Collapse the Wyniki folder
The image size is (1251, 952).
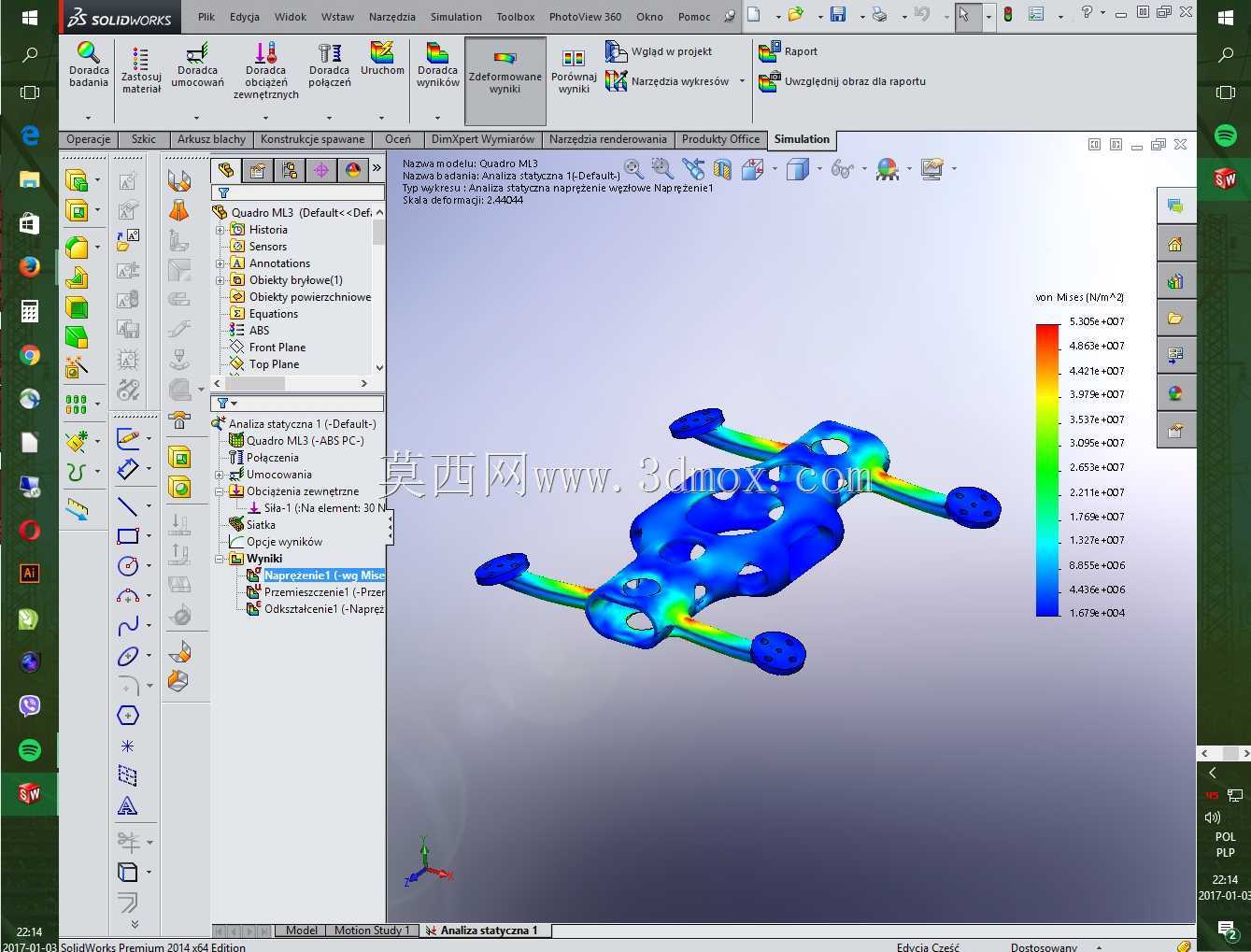point(220,559)
